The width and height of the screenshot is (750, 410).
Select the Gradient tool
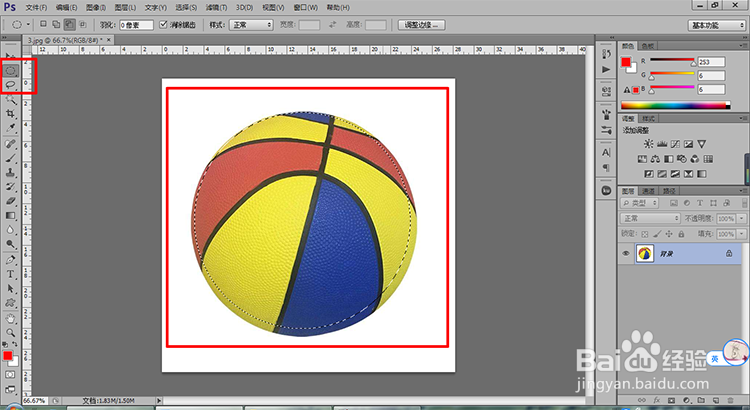(x=11, y=216)
